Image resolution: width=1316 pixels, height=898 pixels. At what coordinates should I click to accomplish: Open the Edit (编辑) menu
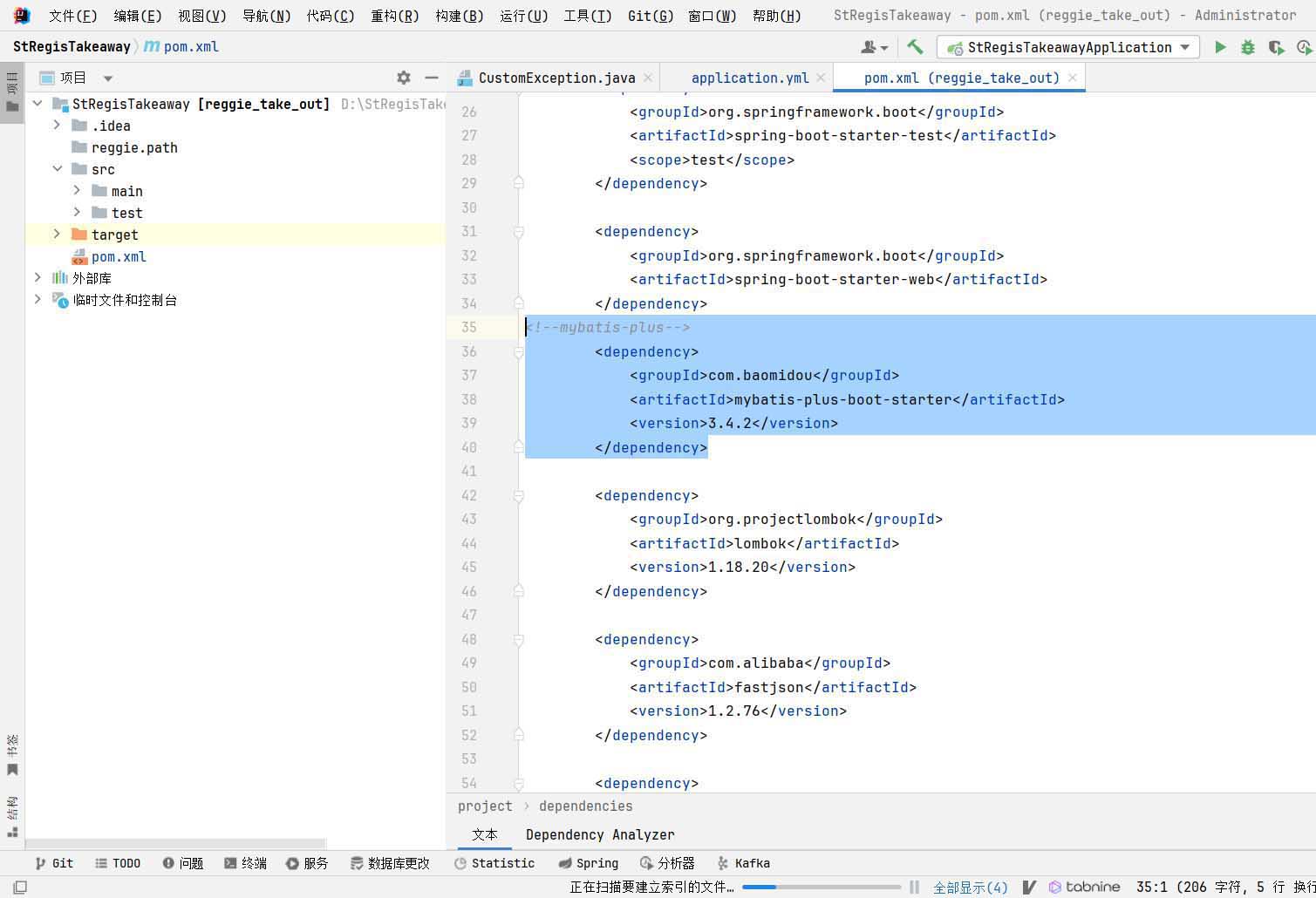138,16
